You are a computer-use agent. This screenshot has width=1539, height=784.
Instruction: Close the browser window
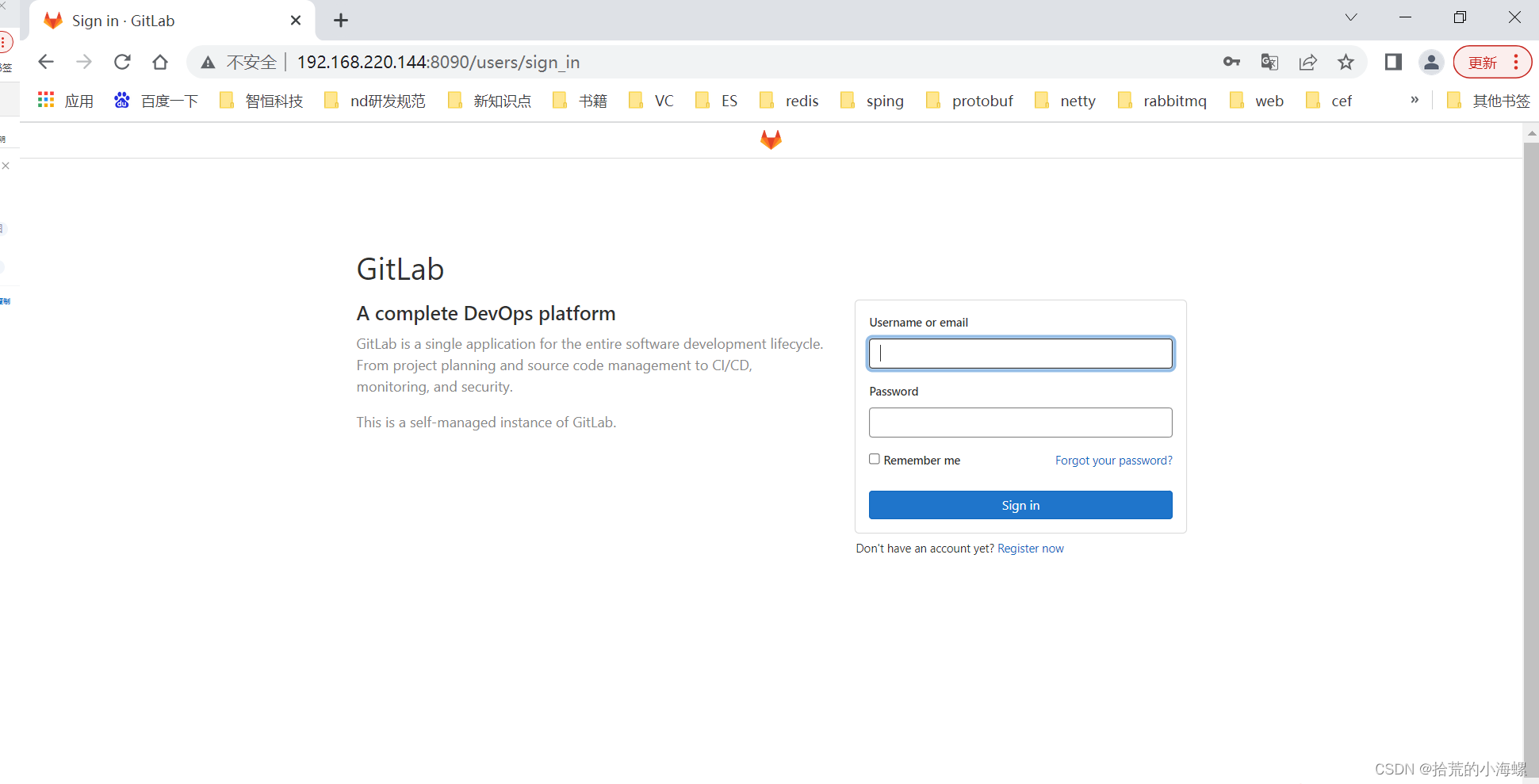[x=1514, y=17]
